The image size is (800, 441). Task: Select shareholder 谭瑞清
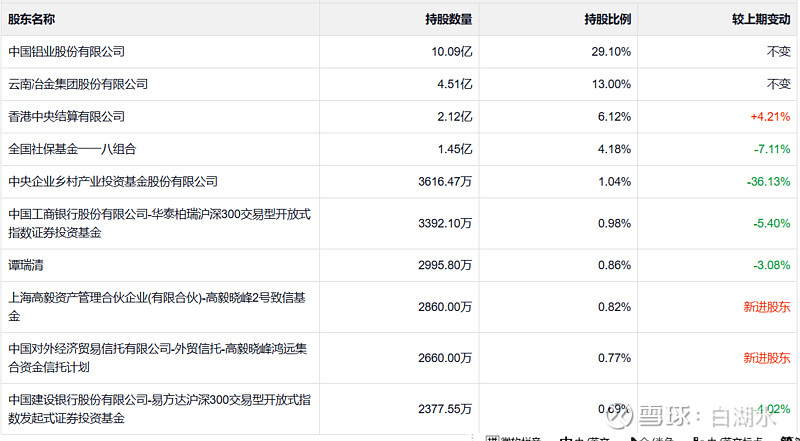26,265
